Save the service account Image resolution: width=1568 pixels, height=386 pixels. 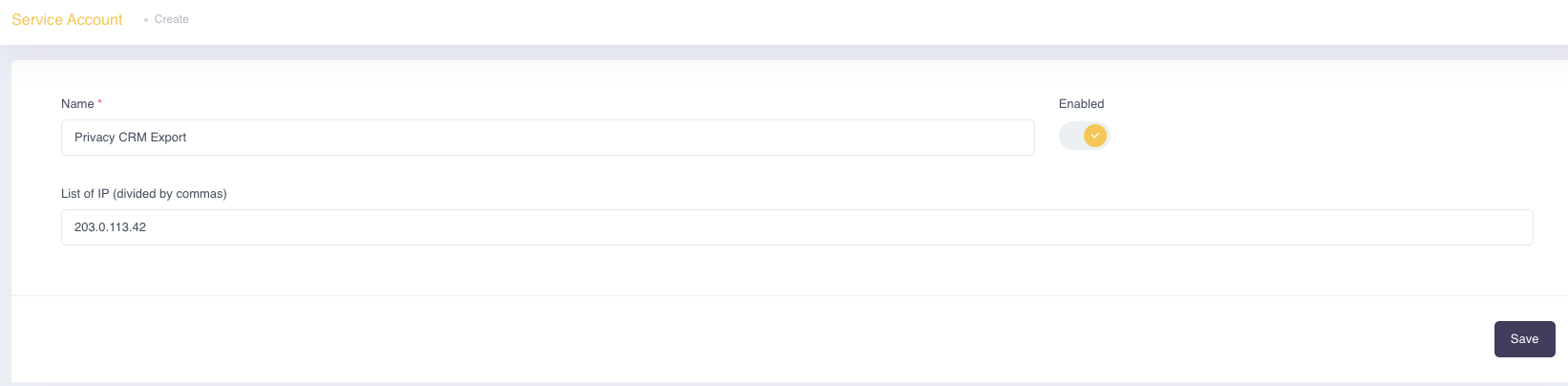coord(1524,339)
